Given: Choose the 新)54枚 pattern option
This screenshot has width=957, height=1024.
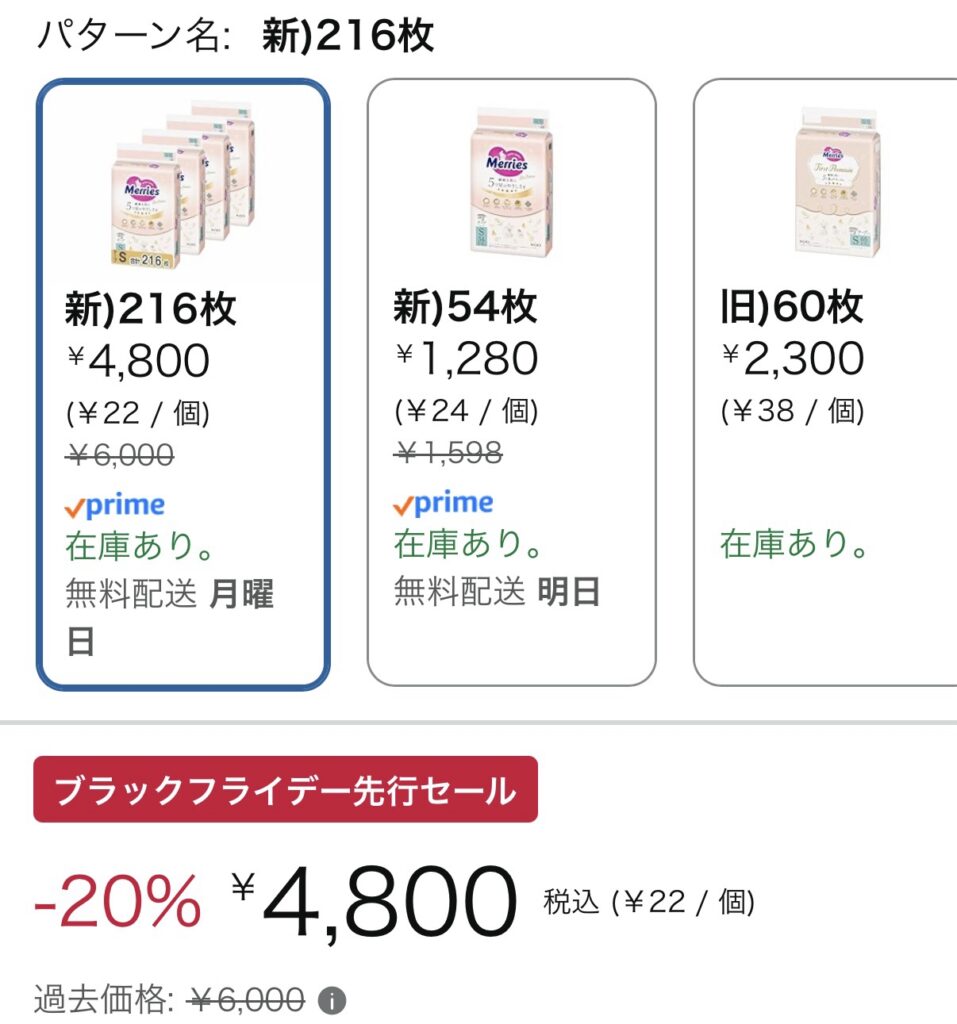Looking at the screenshot, I should click(511, 383).
